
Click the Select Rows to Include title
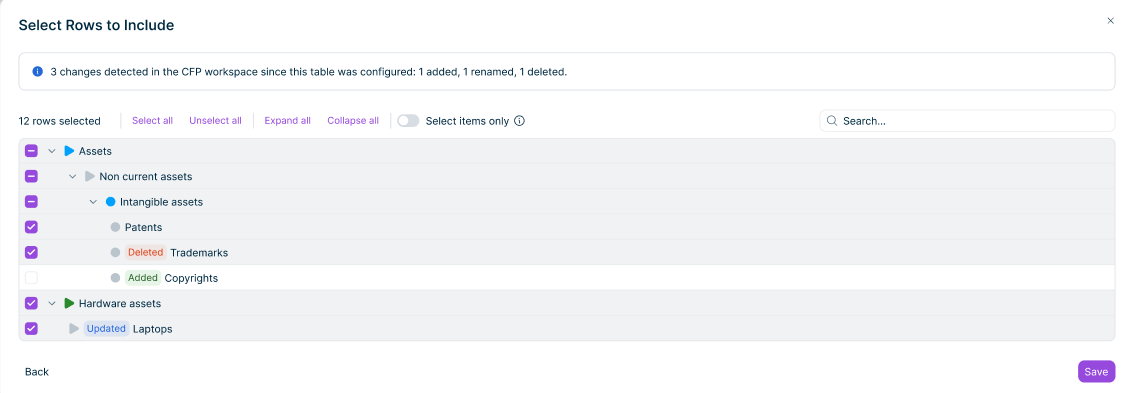pos(96,25)
